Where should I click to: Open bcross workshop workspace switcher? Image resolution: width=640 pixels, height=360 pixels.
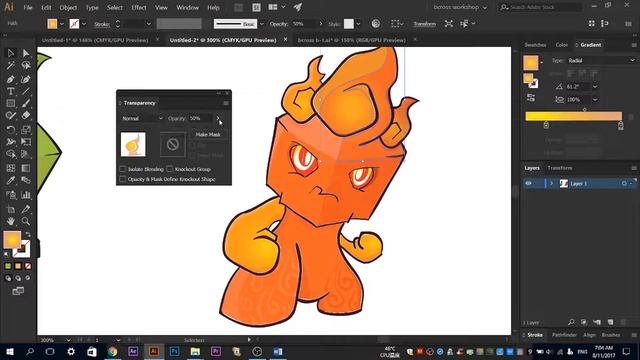(460, 7)
